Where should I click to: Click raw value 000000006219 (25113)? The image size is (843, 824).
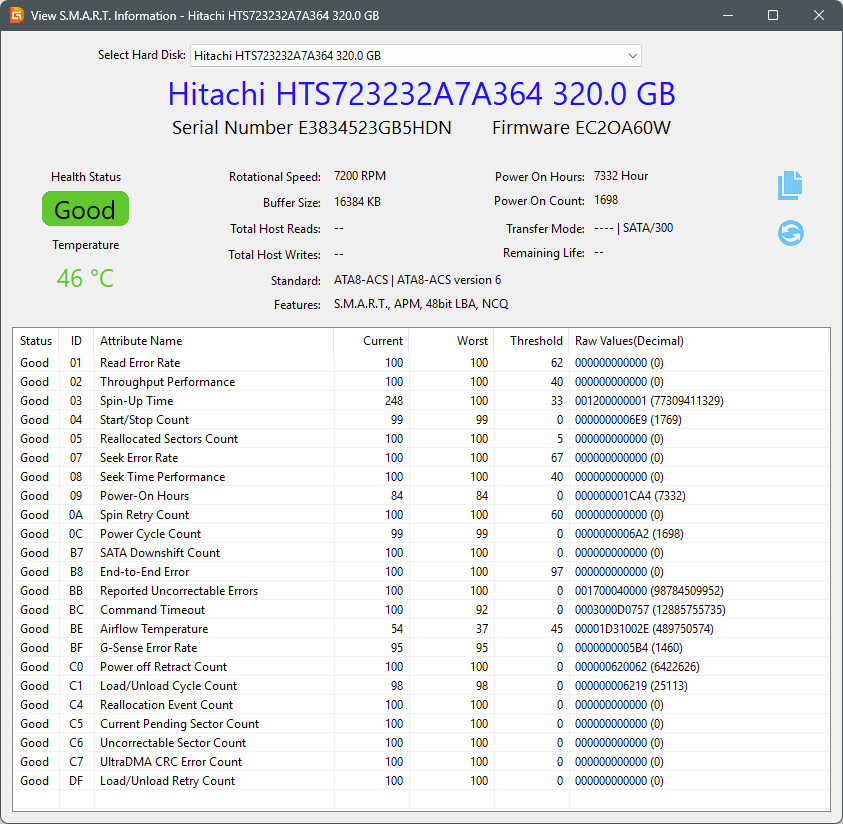[631, 686]
